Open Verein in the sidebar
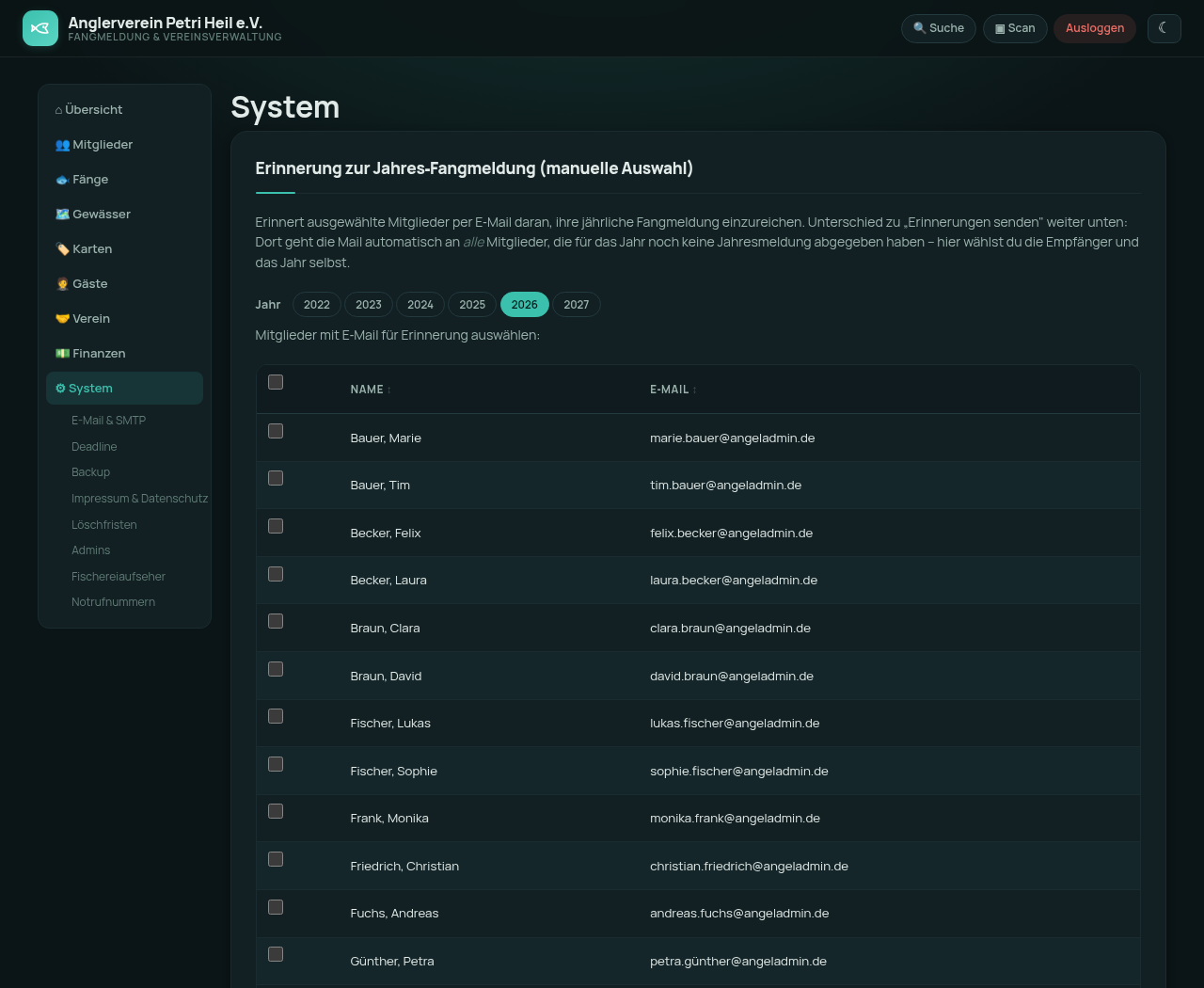The height and width of the screenshot is (988, 1204). (124, 319)
